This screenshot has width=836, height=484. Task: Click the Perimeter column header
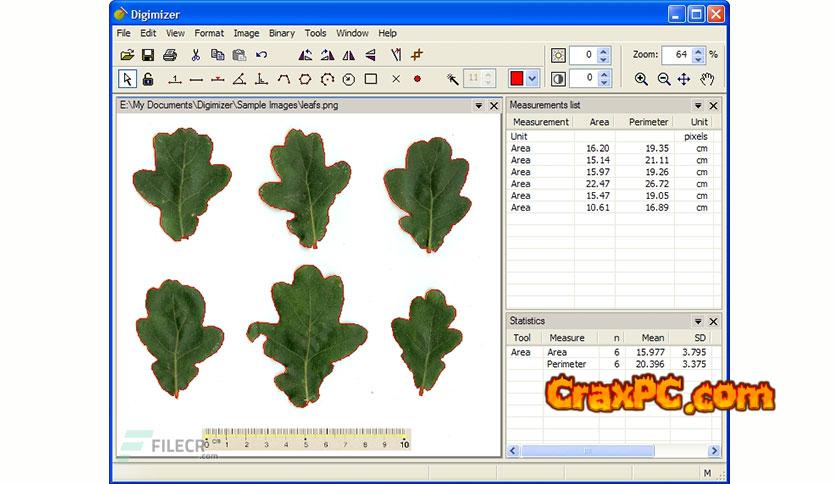pos(648,122)
